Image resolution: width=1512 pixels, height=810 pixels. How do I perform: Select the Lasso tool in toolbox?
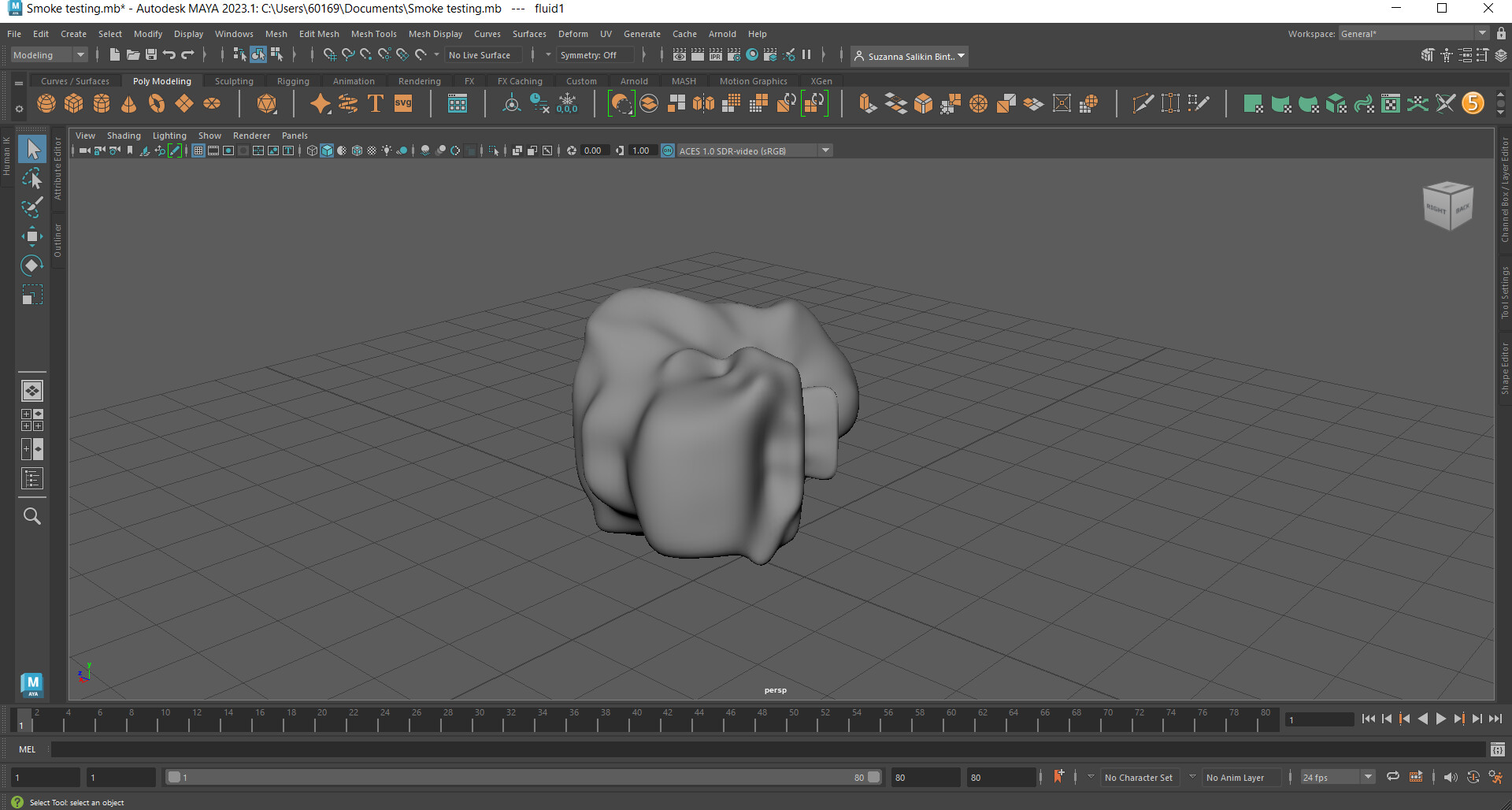[32, 179]
